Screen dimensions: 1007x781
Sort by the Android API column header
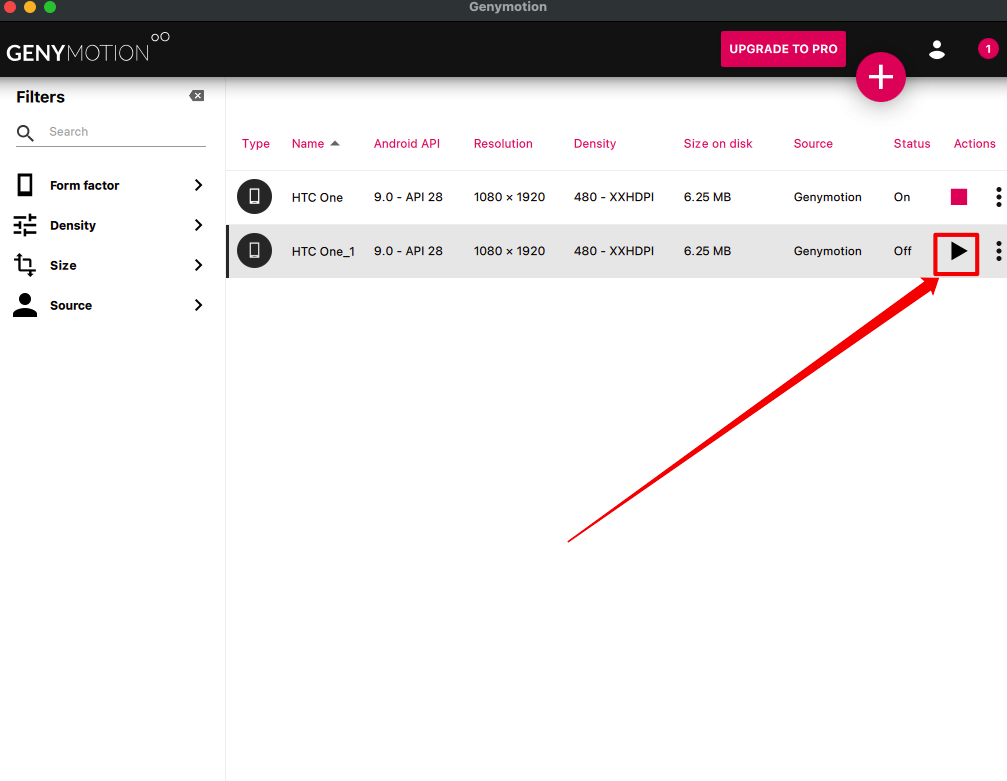(406, 144)
